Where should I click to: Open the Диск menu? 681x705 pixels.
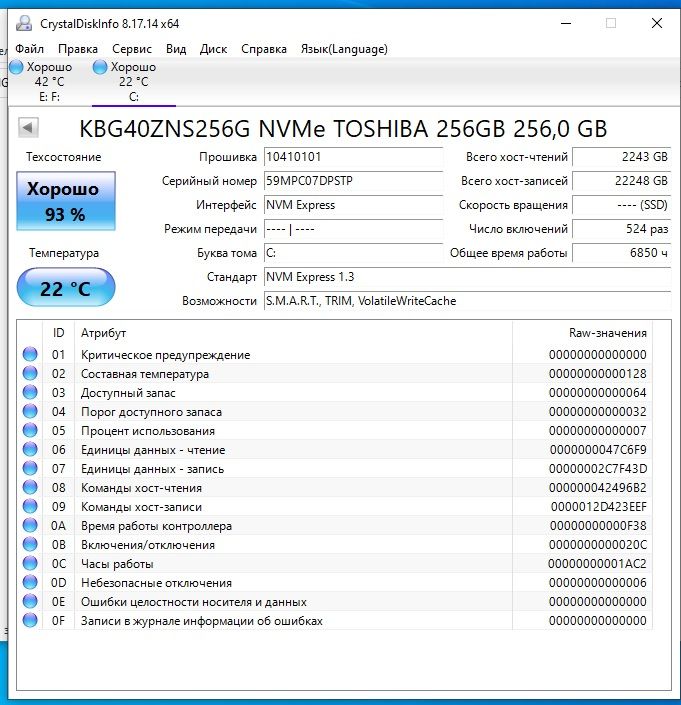pos(214,49)
